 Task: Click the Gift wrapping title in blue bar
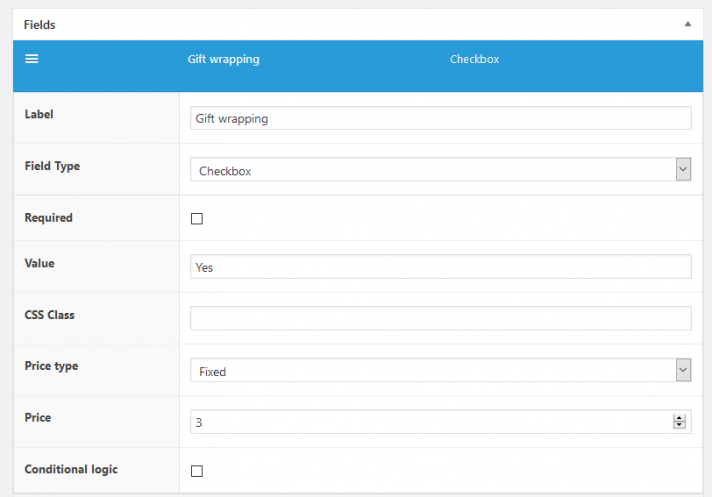(223, 59)
